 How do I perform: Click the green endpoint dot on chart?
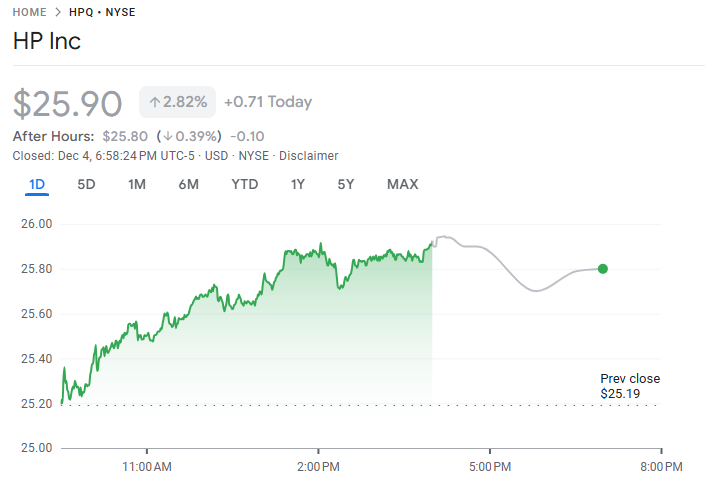(x=602, y=268)
